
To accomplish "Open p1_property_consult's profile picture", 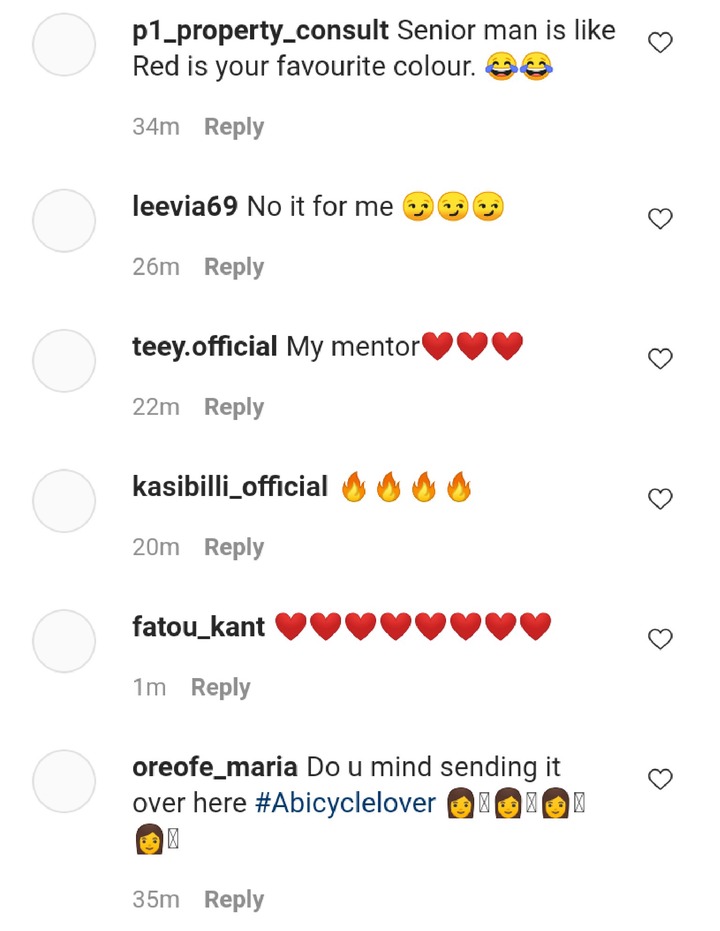I will [x=64, y=45].
